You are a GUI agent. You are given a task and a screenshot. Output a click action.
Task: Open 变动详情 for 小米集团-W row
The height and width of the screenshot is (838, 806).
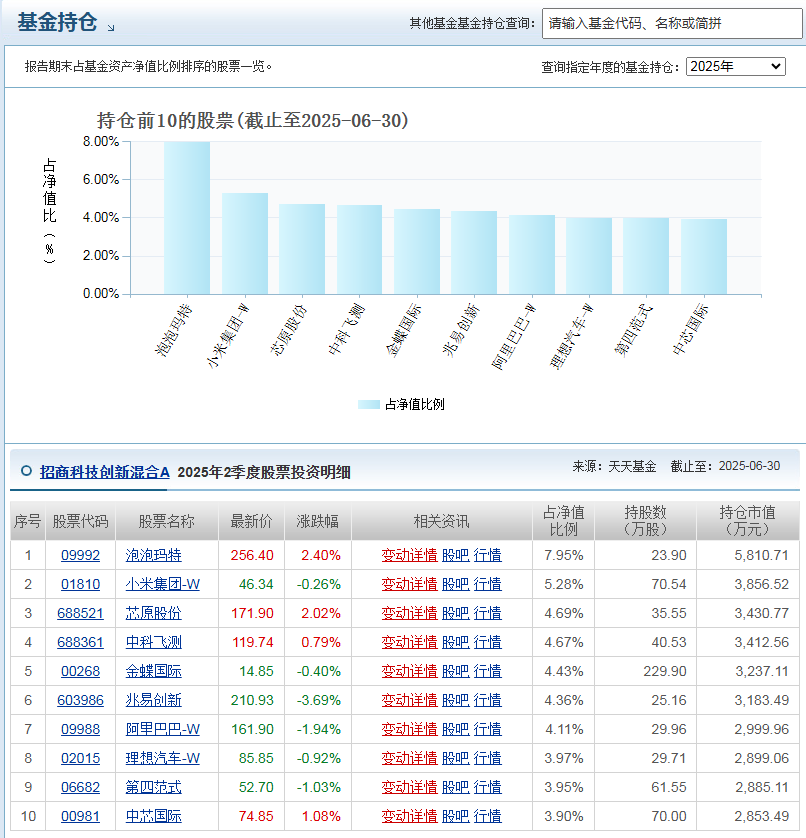[409, 584]
